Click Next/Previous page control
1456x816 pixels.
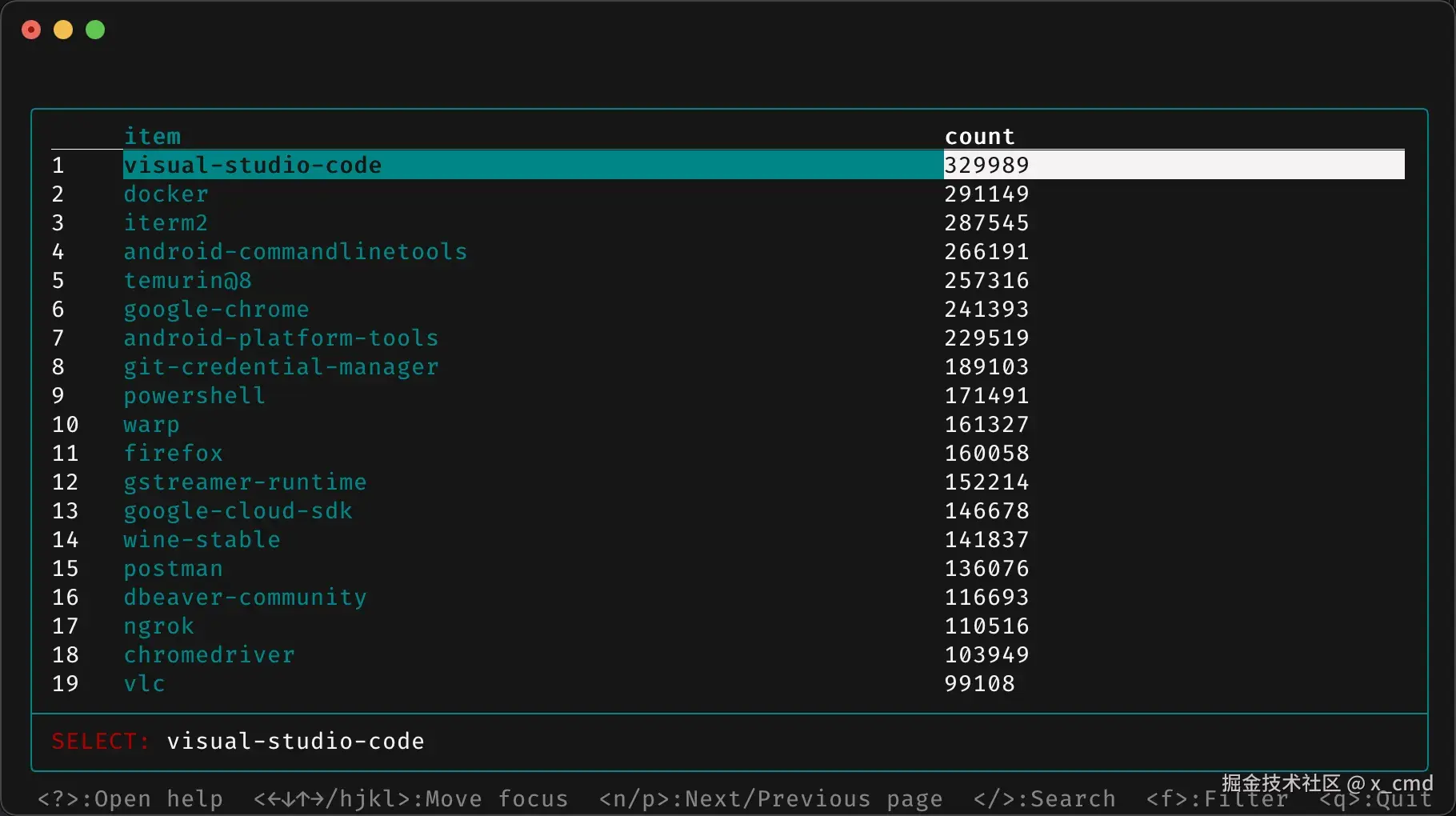769,798
